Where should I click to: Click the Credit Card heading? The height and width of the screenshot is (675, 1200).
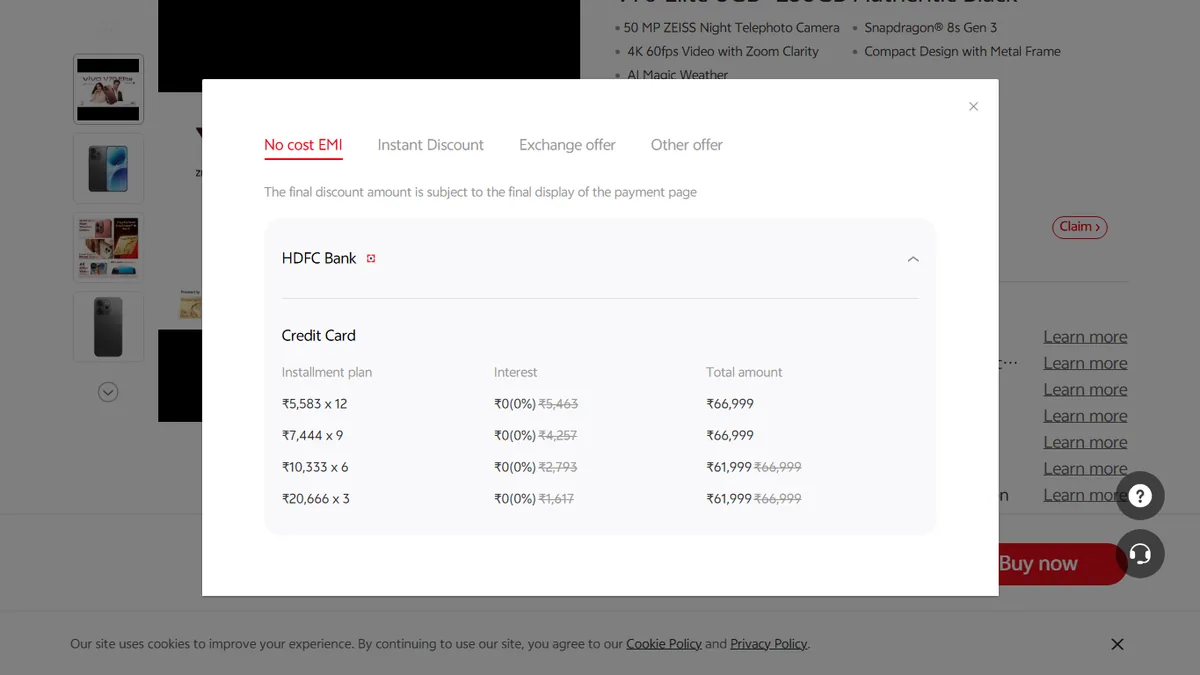(x=318, y=335)
